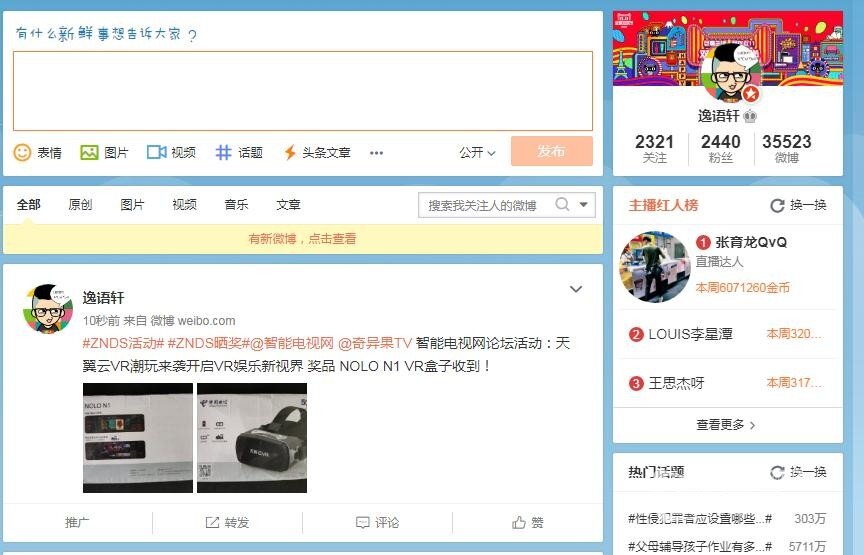This screenshot has height=555, width=864.
Task: Open the #父母辅导孩子作业有多...# topic
Action: pyautogui.click(x=700, y=546)
